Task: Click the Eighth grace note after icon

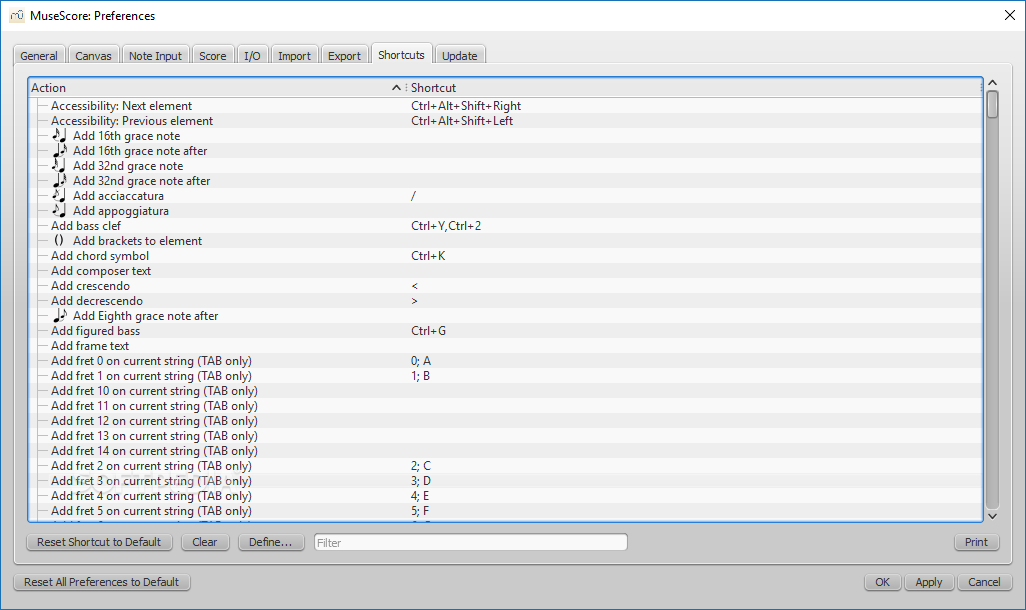Action: pyautogui.click(x=60, y=315)
